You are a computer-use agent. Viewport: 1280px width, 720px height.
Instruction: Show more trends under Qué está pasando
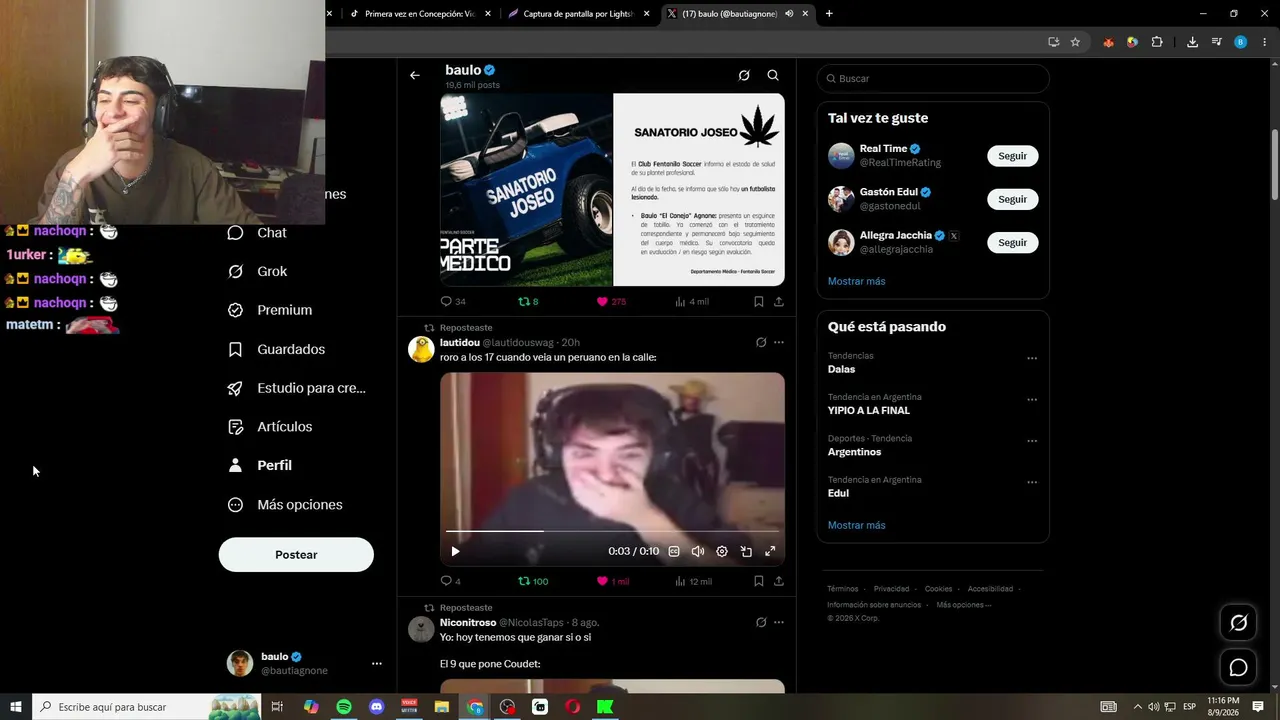pos(856,525)
